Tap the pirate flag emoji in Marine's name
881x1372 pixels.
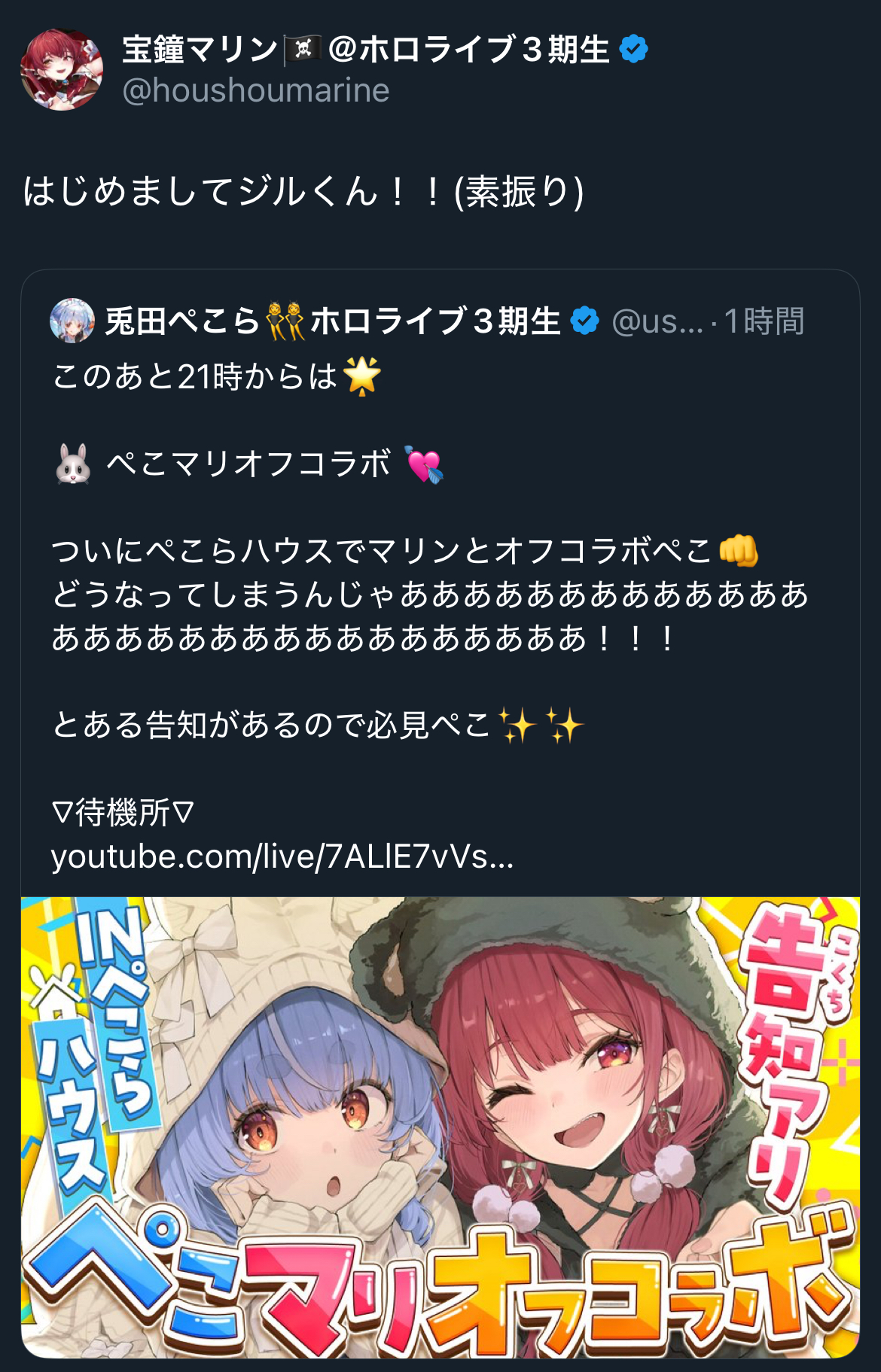303,50
